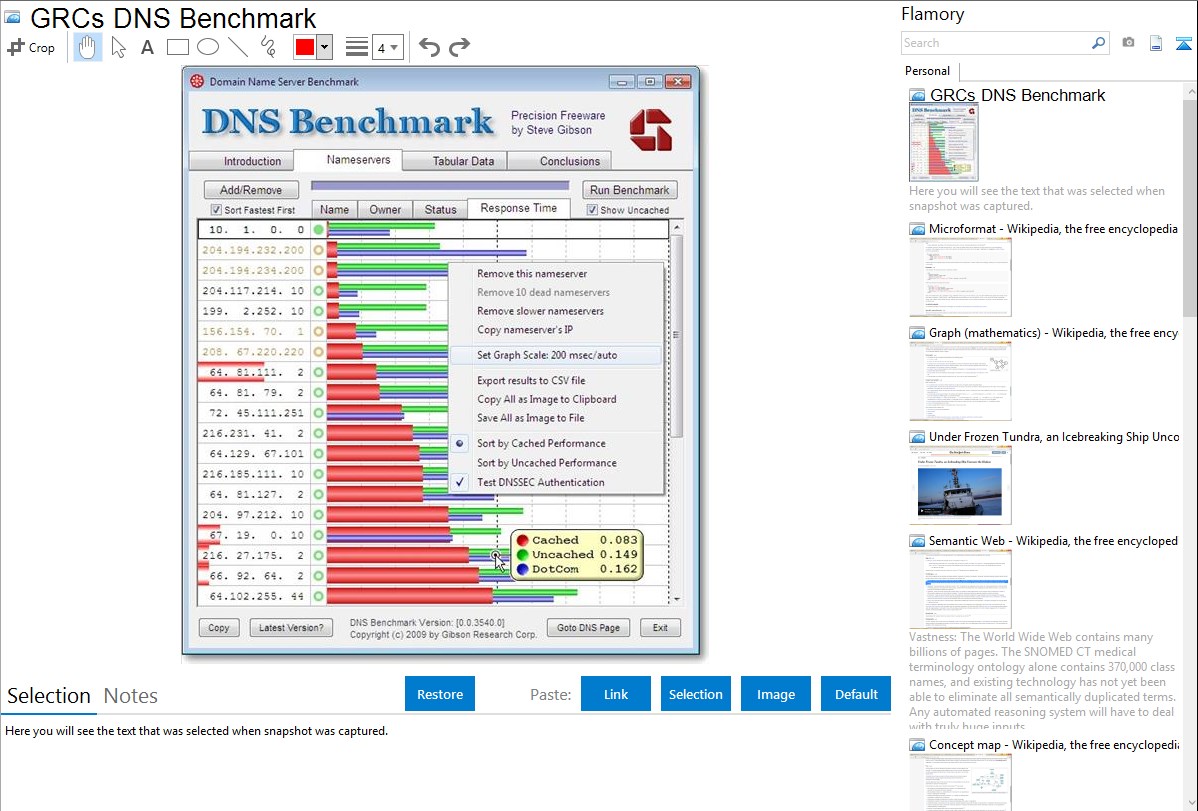Click the GRC red logo in DNS Benchmark
Image resolution: width=1198 pixels, height=811 pixels.
click(x=651, y=129)
